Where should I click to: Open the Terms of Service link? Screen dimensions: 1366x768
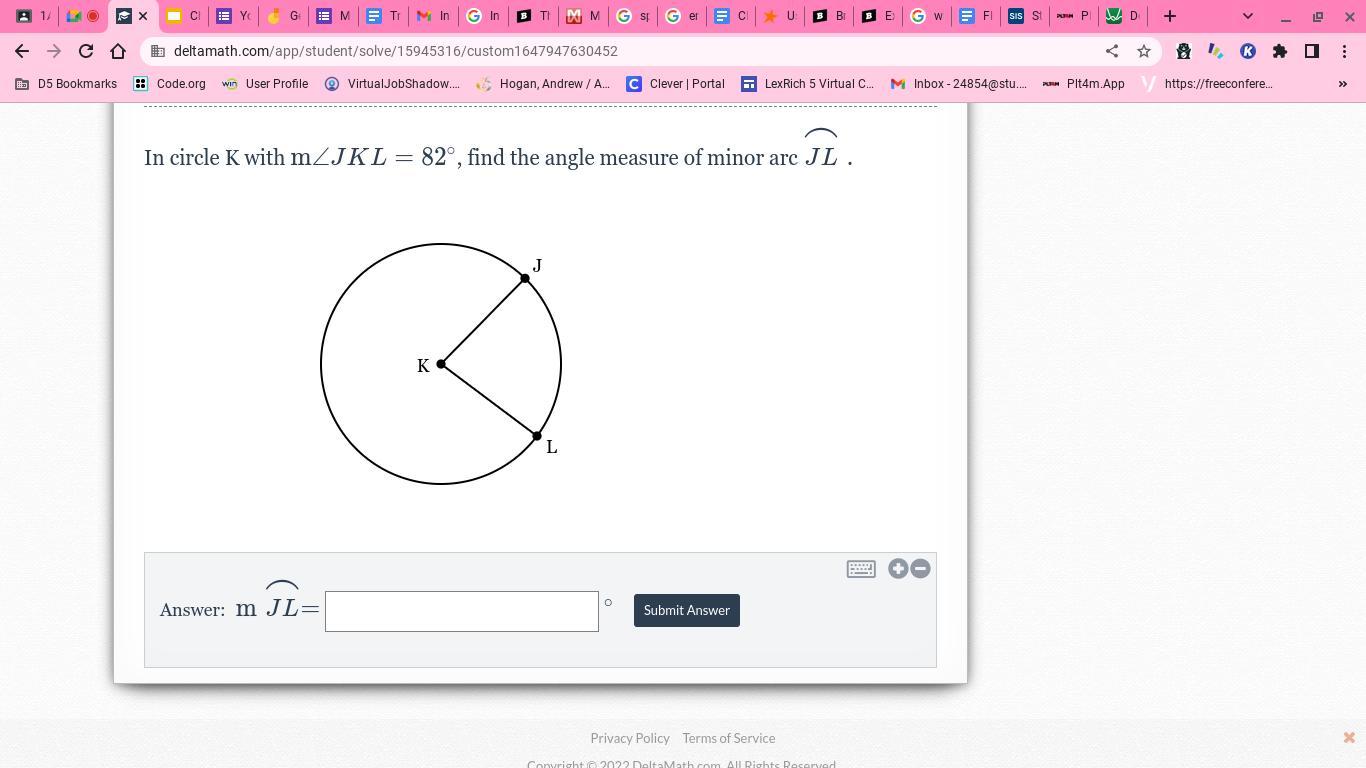point(729,738)
